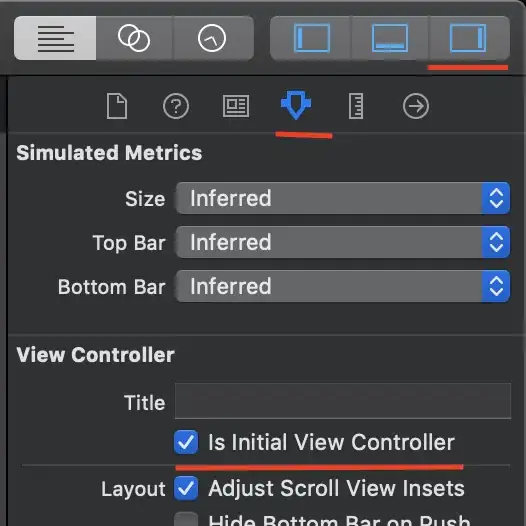This screenshot has width=526, height=526.
Task: Click the View Controller Title field
Action: (x=343, y=401)
